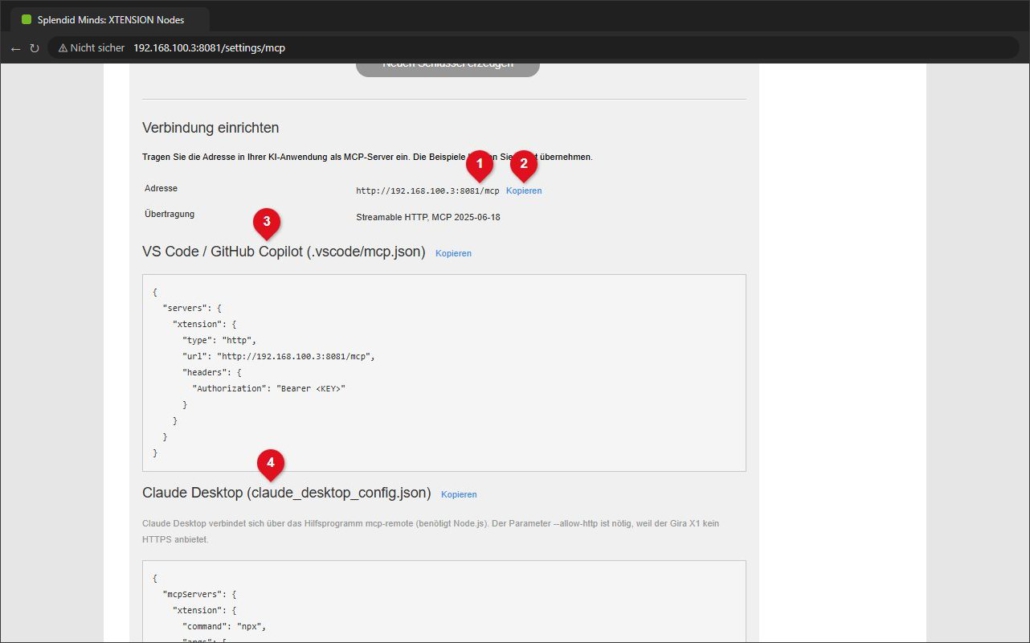Click the green favicon in the tab
The image size is (1030, 643).
26,20
